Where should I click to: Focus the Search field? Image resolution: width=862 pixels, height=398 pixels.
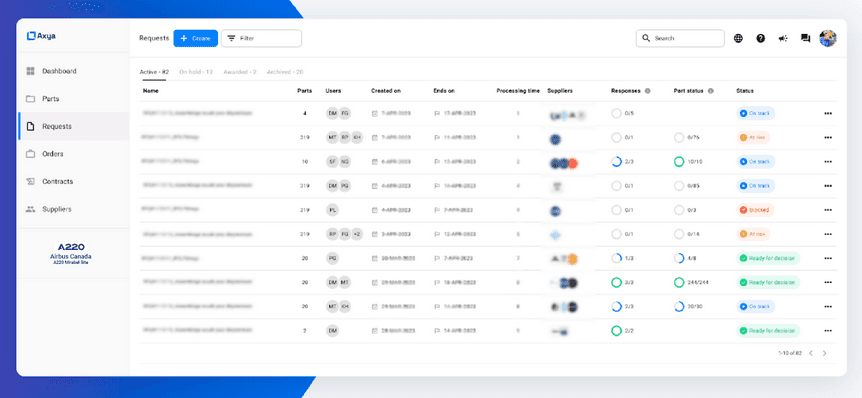681,38
